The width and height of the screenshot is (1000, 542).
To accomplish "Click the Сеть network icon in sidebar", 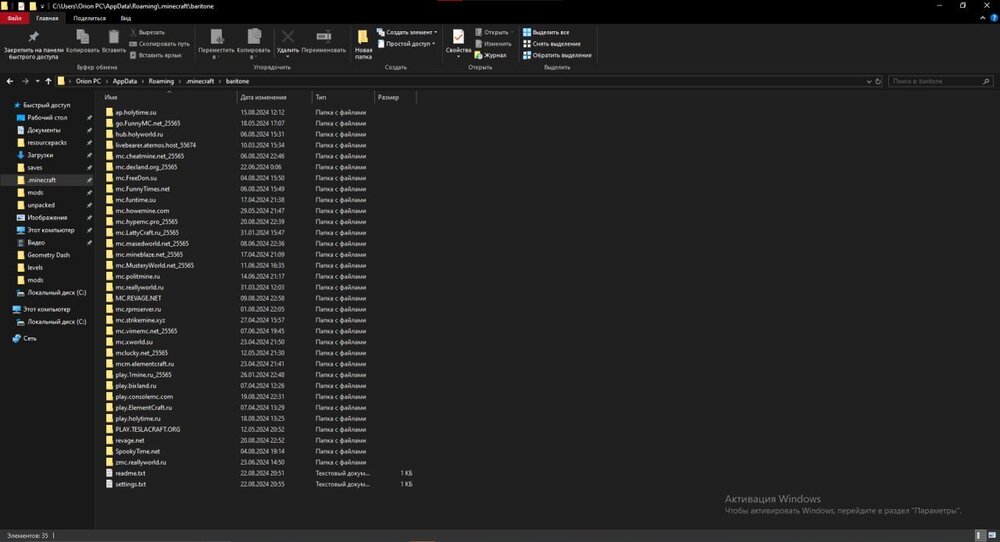I will (17, 339).
